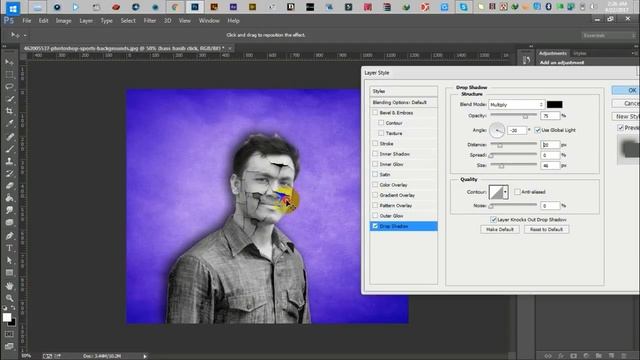Image resolution: width=640 pixels, height=360 pixels.
Task: Open the Contour picker arrow
Action: coord(505,192)
